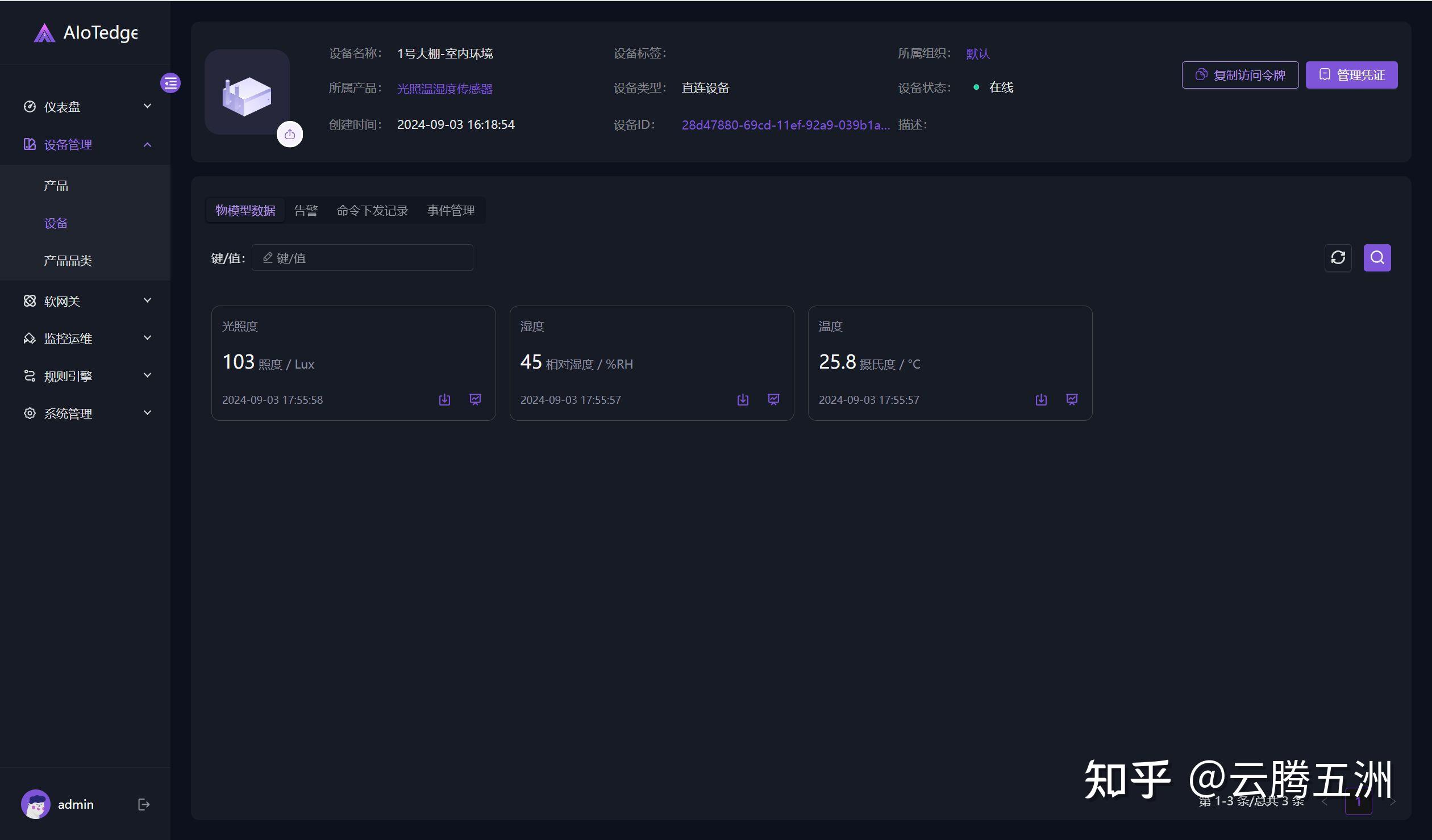Click the 复制访问令牌 button

click(x=1240, y=74)
